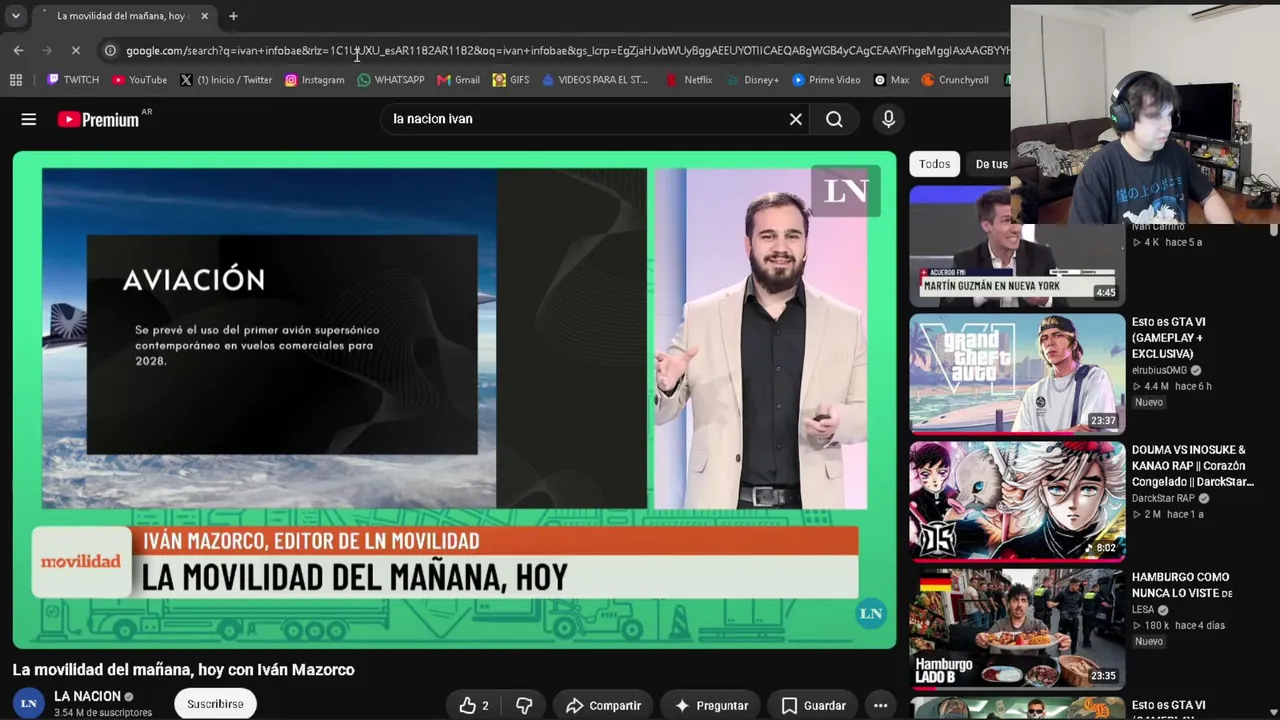The height and width of the screenshot is (720, 1280).
Task: Open the LA NACION channel name link
Action: tap(87, 696)
